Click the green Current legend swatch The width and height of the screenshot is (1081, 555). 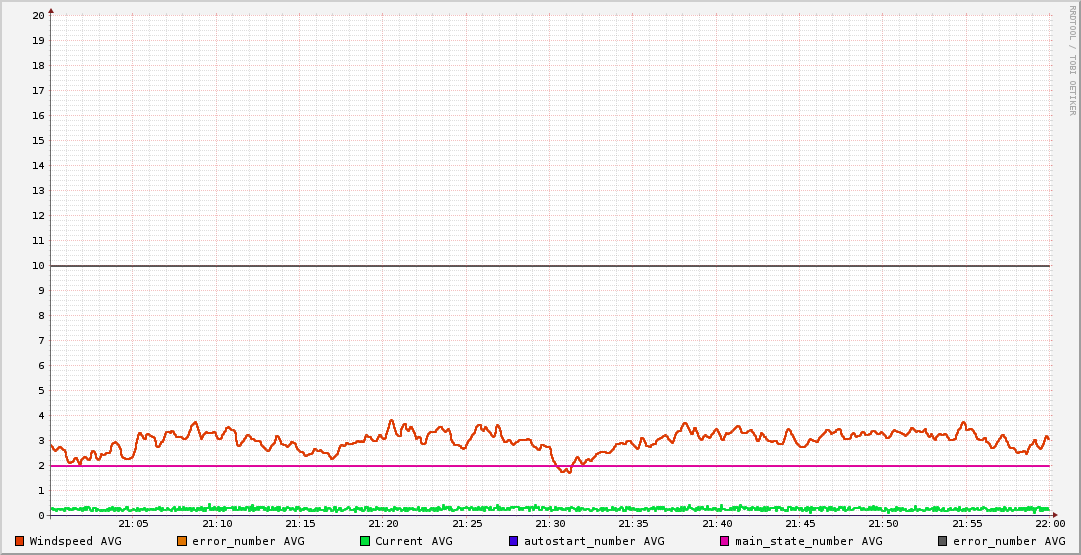(x=365, y=541)
